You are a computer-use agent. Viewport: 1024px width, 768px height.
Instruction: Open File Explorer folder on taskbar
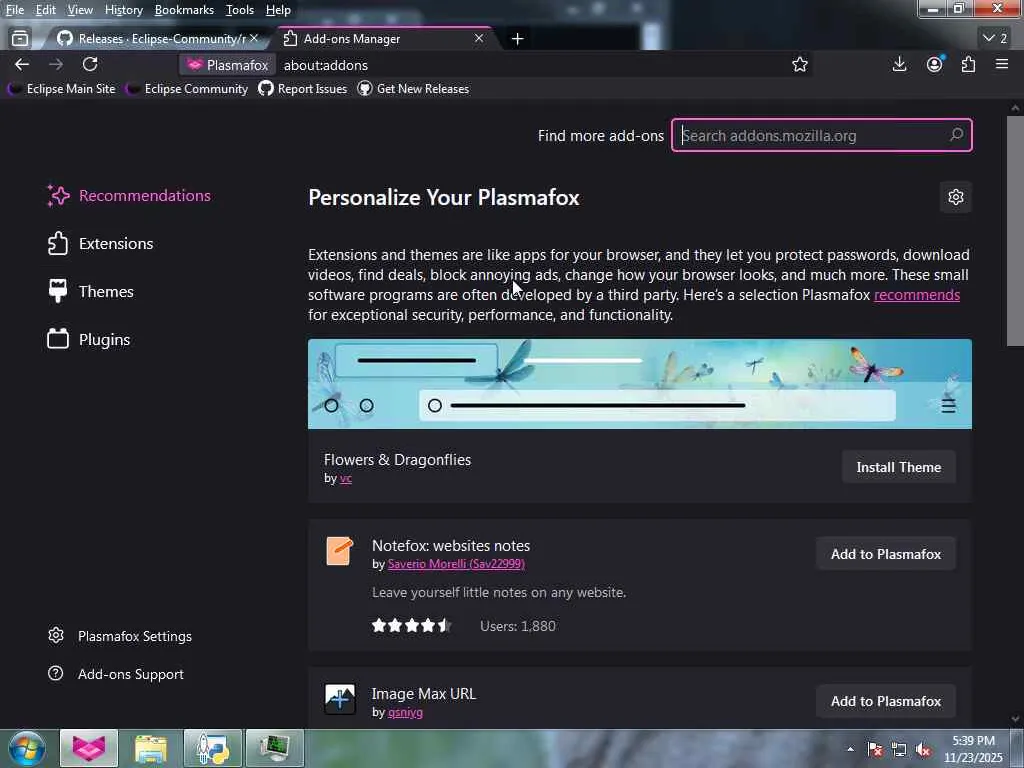pyautogui.click(x=151, y=748)
